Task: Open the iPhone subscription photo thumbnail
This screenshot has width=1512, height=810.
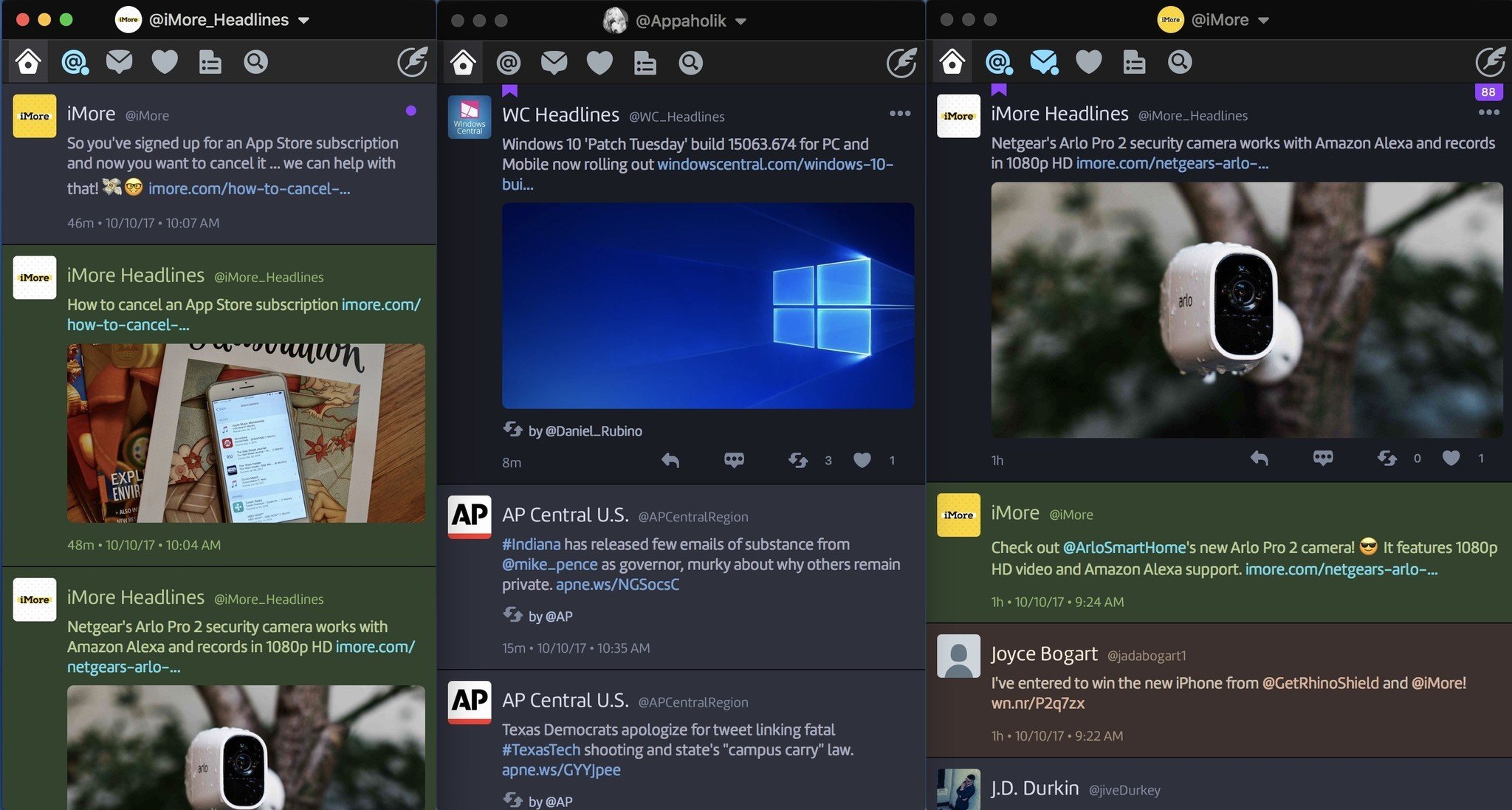Action: (246, 433)
